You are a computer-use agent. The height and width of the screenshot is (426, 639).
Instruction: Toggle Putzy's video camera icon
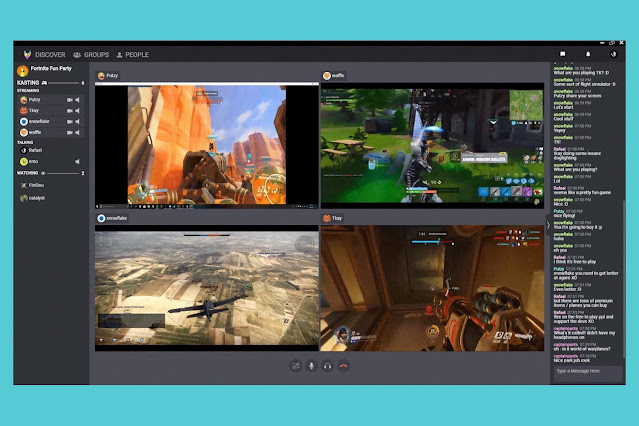pos(70,100)
